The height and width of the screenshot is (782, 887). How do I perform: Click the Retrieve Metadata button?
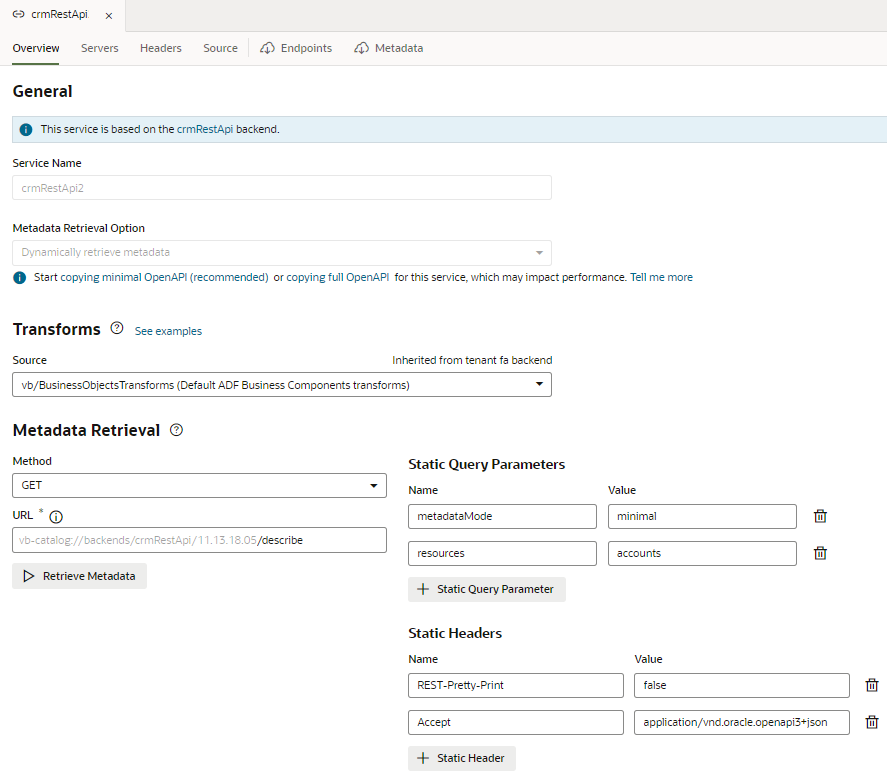coord(79,576)
